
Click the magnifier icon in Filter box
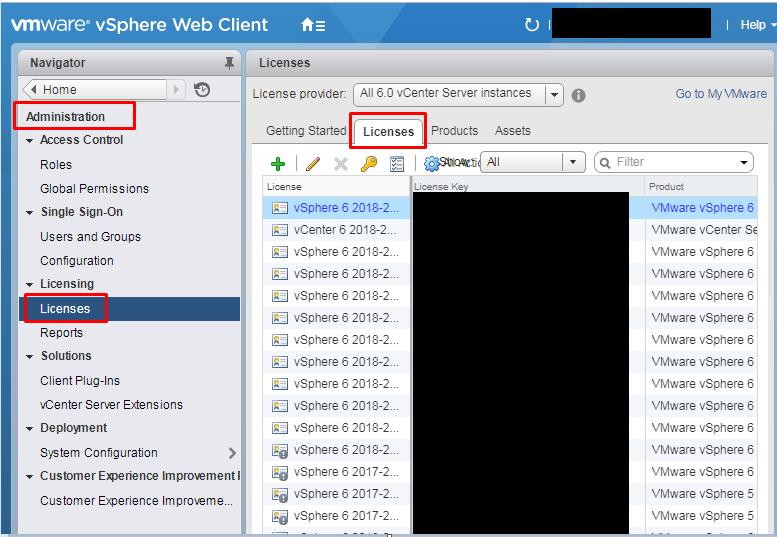pos(605,162)
